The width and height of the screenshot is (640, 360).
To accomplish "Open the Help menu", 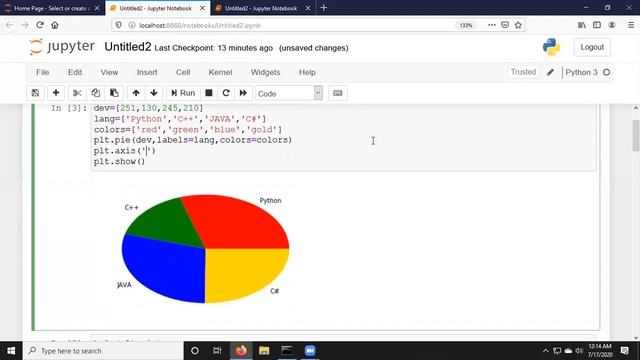I will 307,72.
